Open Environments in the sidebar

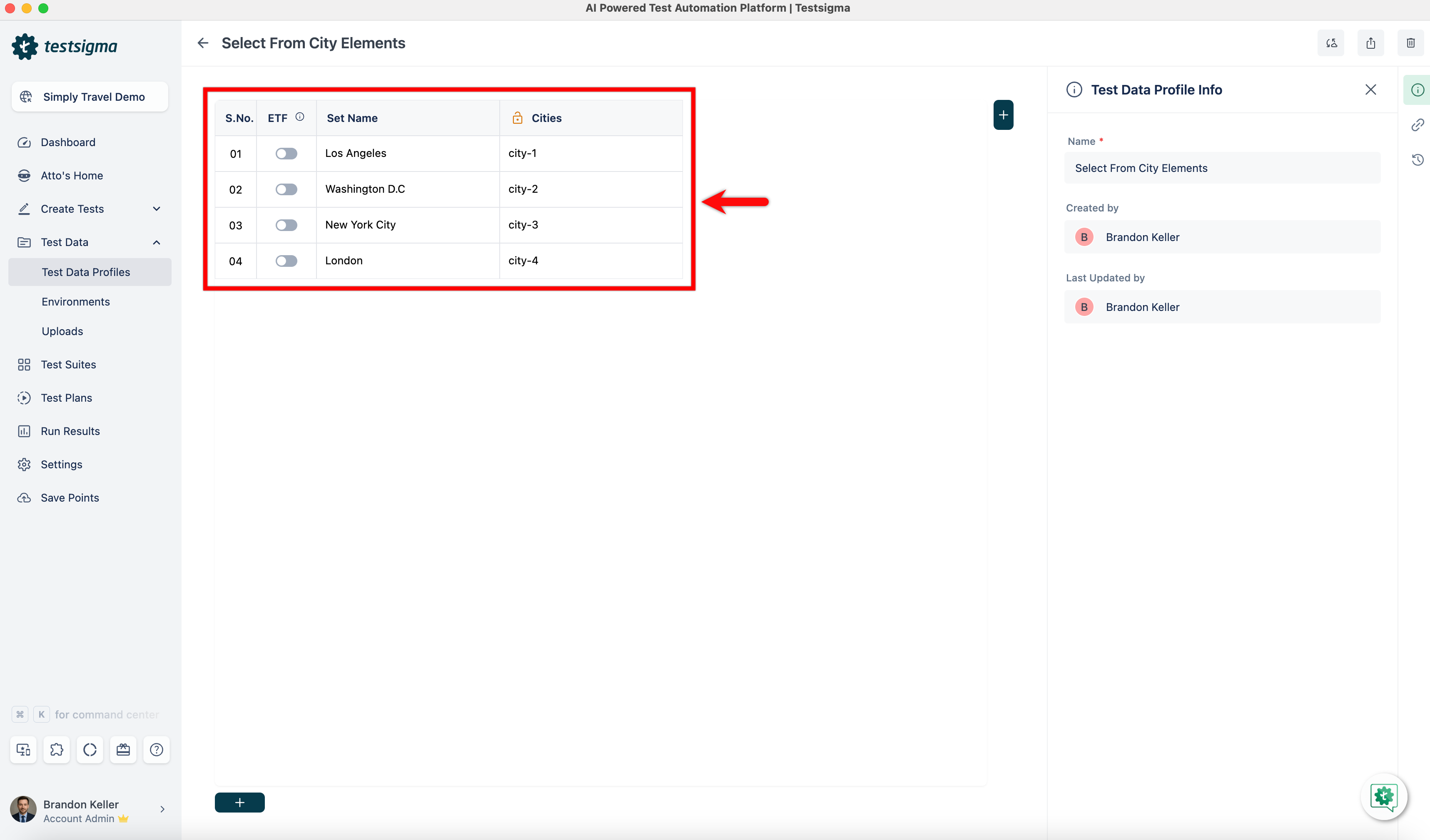click(x=75, y=302)
